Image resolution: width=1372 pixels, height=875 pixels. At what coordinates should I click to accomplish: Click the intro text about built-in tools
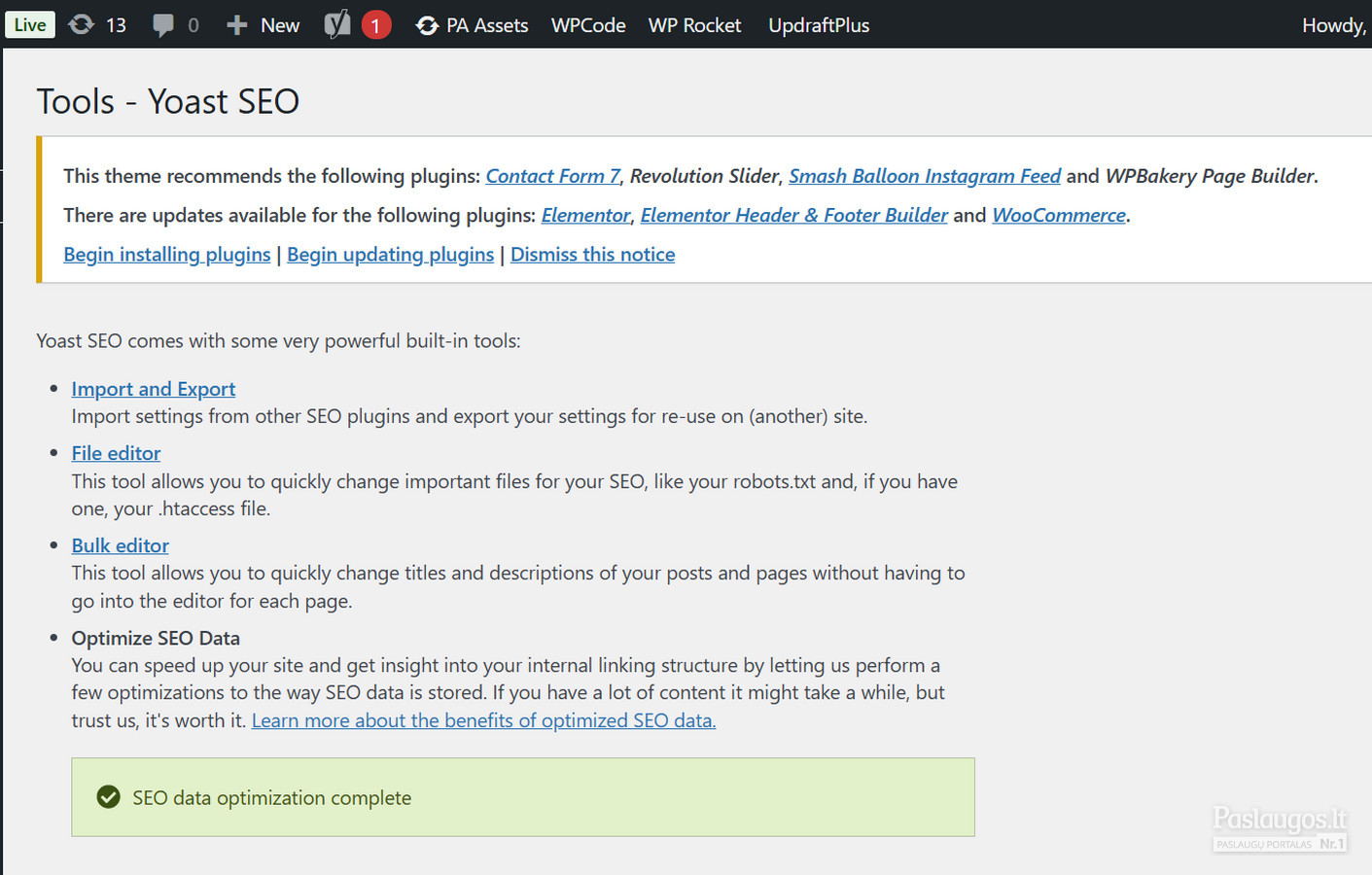tap(279, 341)
